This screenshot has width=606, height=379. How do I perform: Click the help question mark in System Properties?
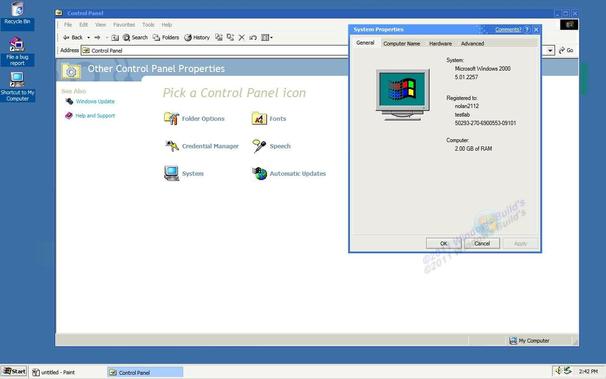click(527, 29)
